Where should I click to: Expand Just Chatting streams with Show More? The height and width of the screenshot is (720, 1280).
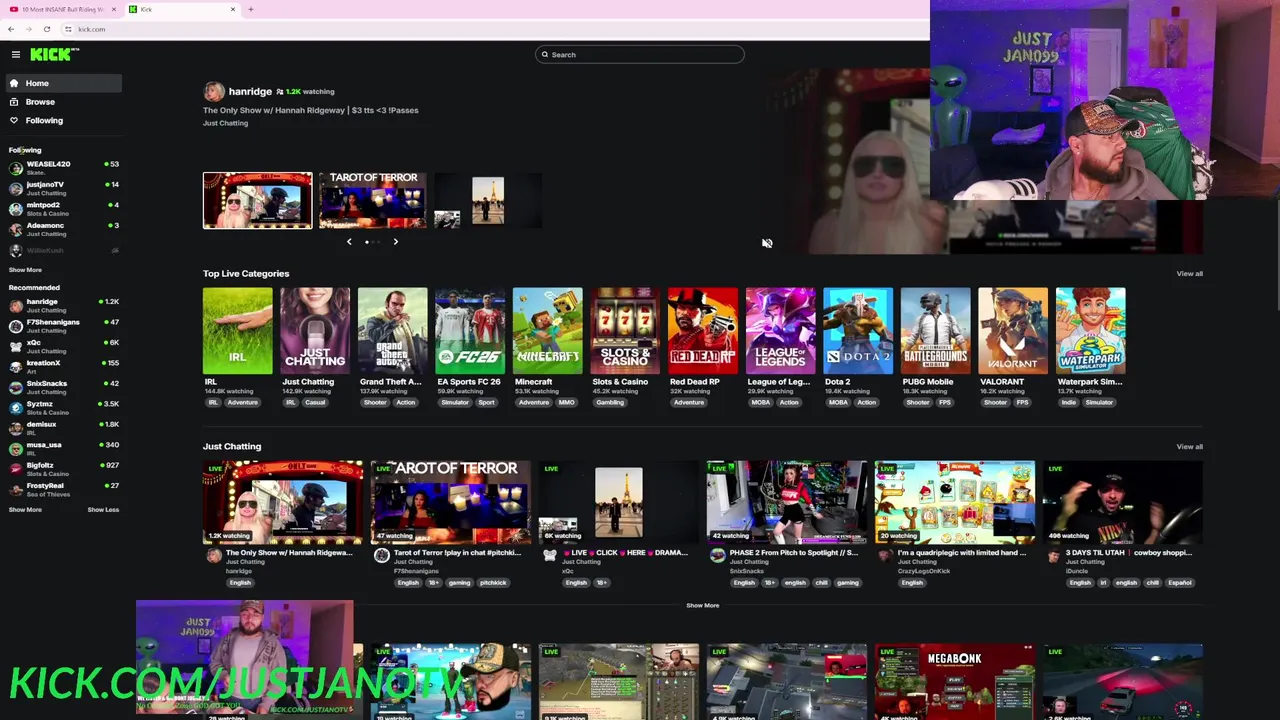coord(702,605)
